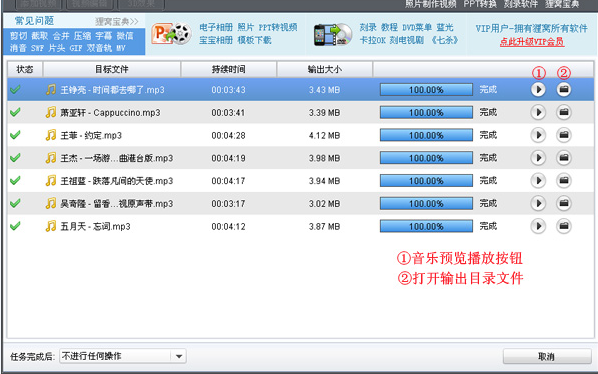Click the phone and DVD burning icon
598x374 pixels.
coord(333,35)
